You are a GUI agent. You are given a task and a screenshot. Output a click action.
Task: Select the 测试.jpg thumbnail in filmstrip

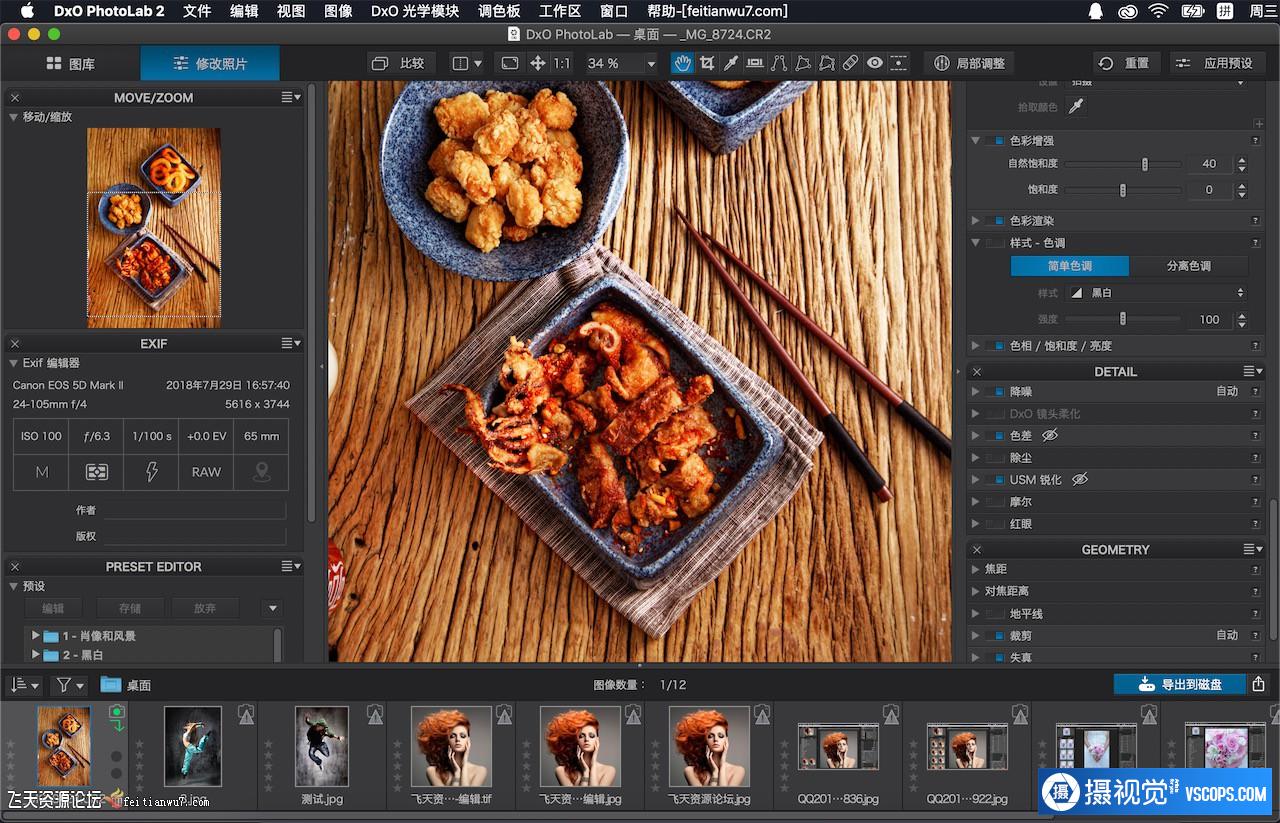tap(322, 746)
